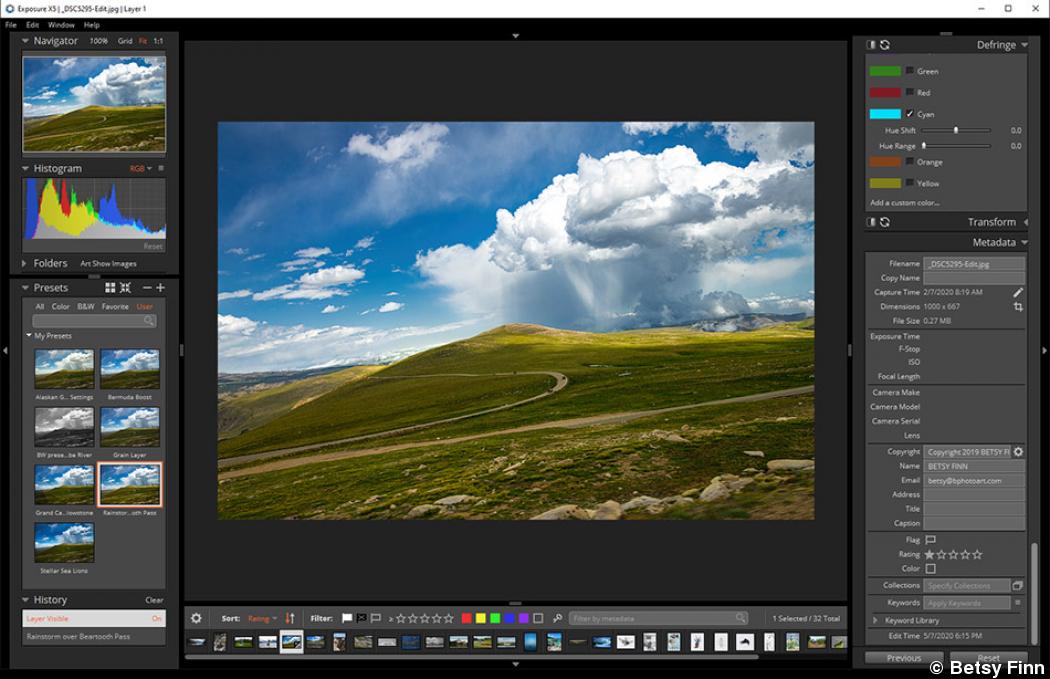Switch presets to grid view icon

tap(110, 287)
